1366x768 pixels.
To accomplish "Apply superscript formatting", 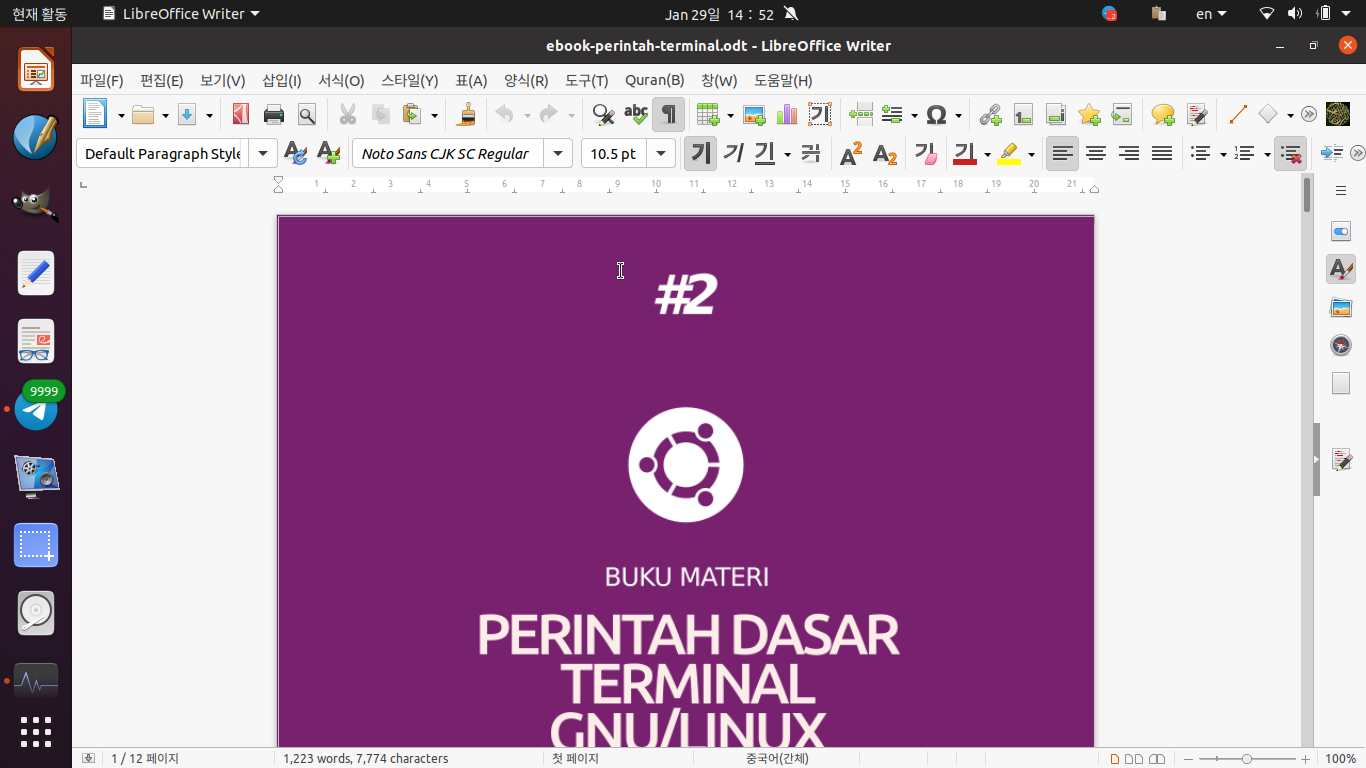I will pyautogui.click(x=851, y=153).
